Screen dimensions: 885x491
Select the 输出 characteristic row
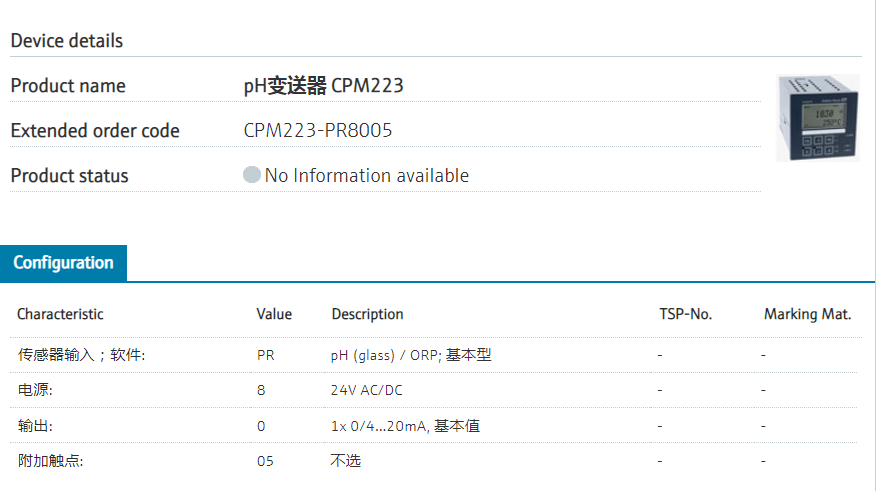[35, 426]
